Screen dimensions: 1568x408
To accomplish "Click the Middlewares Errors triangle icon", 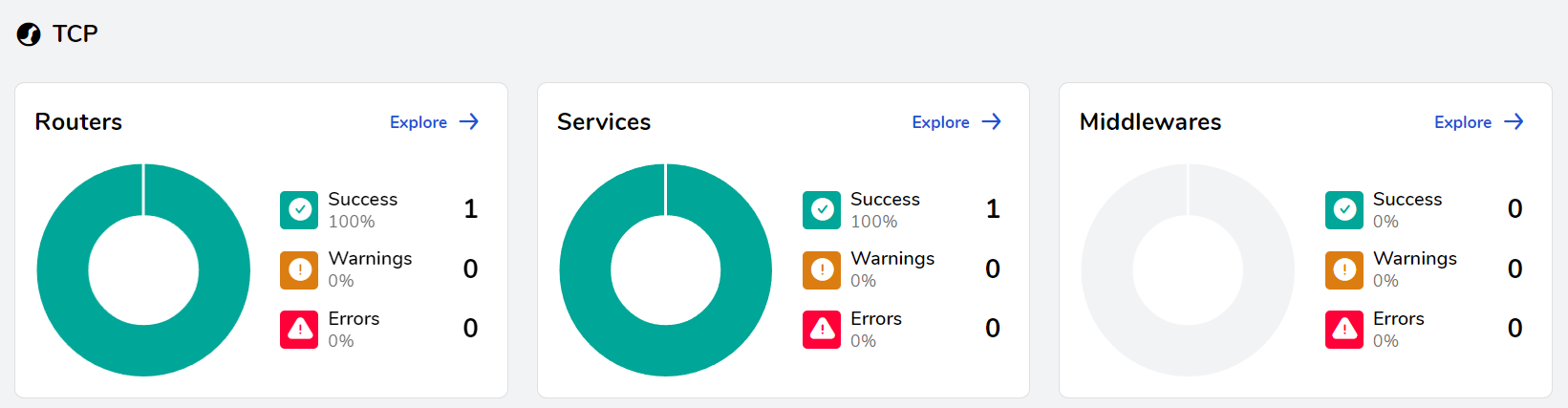I will click(x=1344, y=330).
